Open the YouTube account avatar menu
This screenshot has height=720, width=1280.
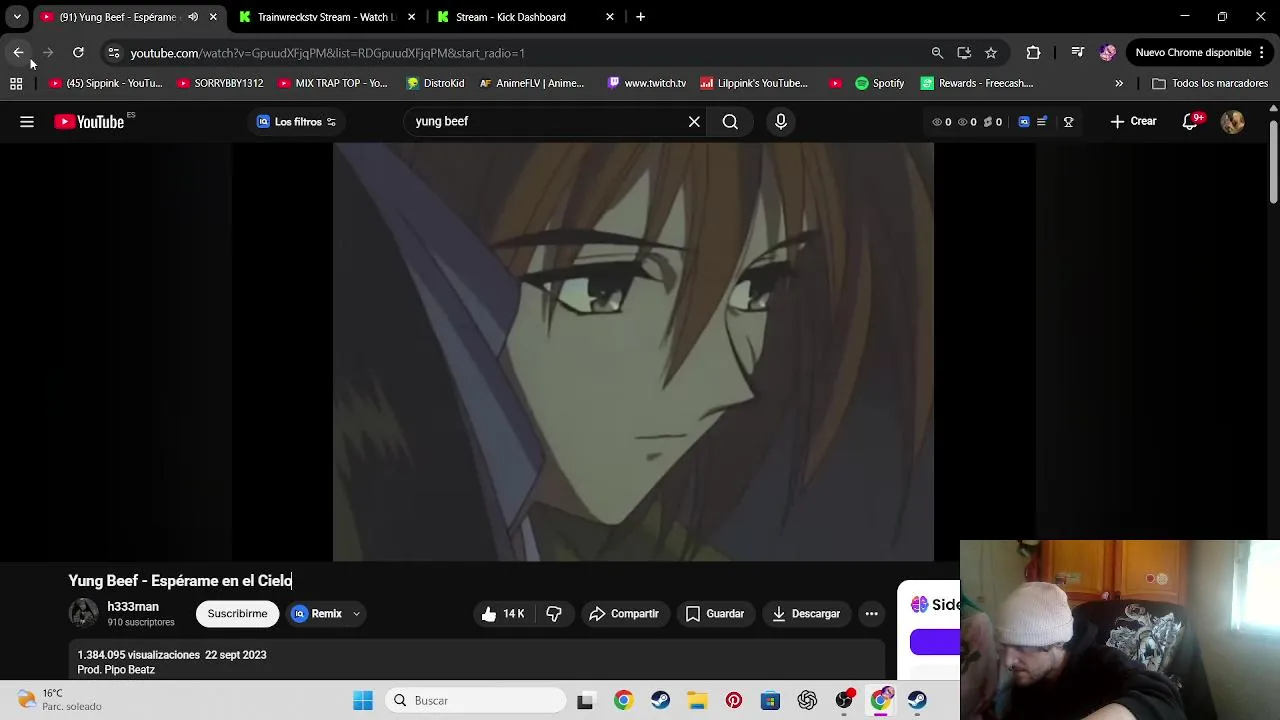tap(1232, 122)
